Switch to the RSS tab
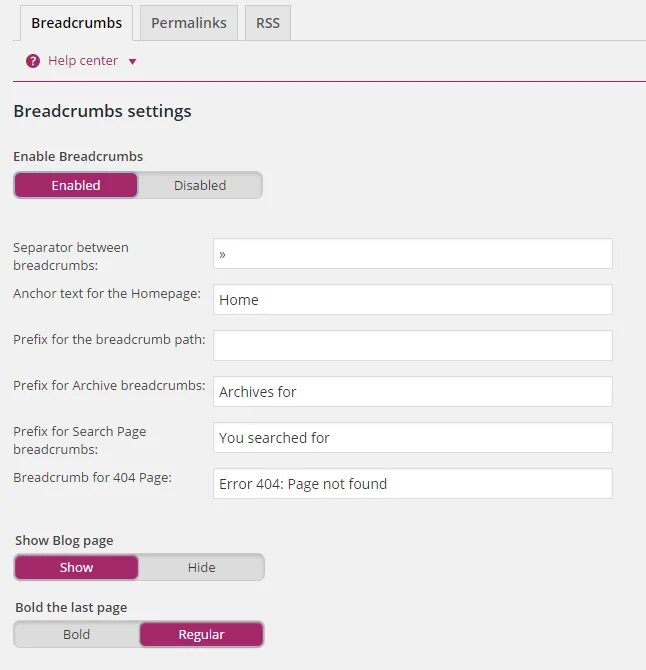The height and width of the screenshot is (670, 646). coord(267,23)
